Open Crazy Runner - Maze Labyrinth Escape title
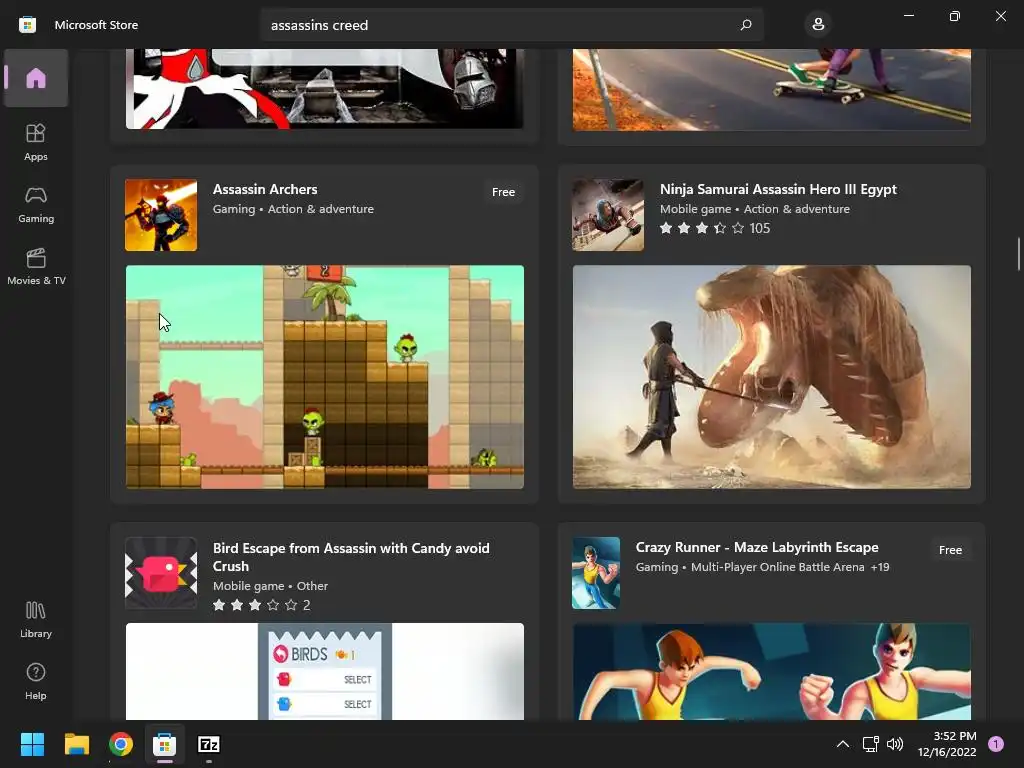This screenshot has width=1024, height=768. 757,547
